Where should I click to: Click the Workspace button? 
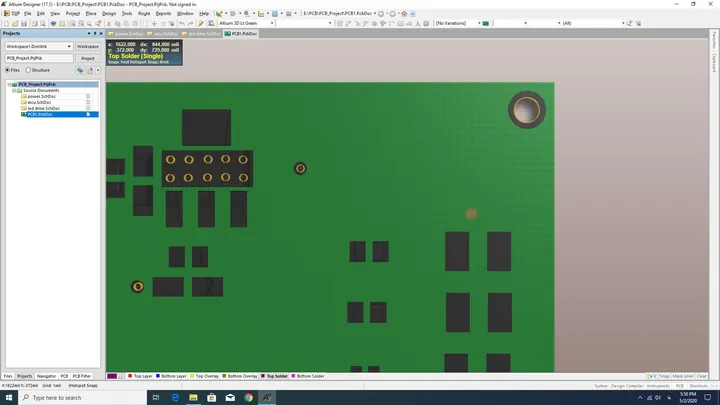point(88,46)
